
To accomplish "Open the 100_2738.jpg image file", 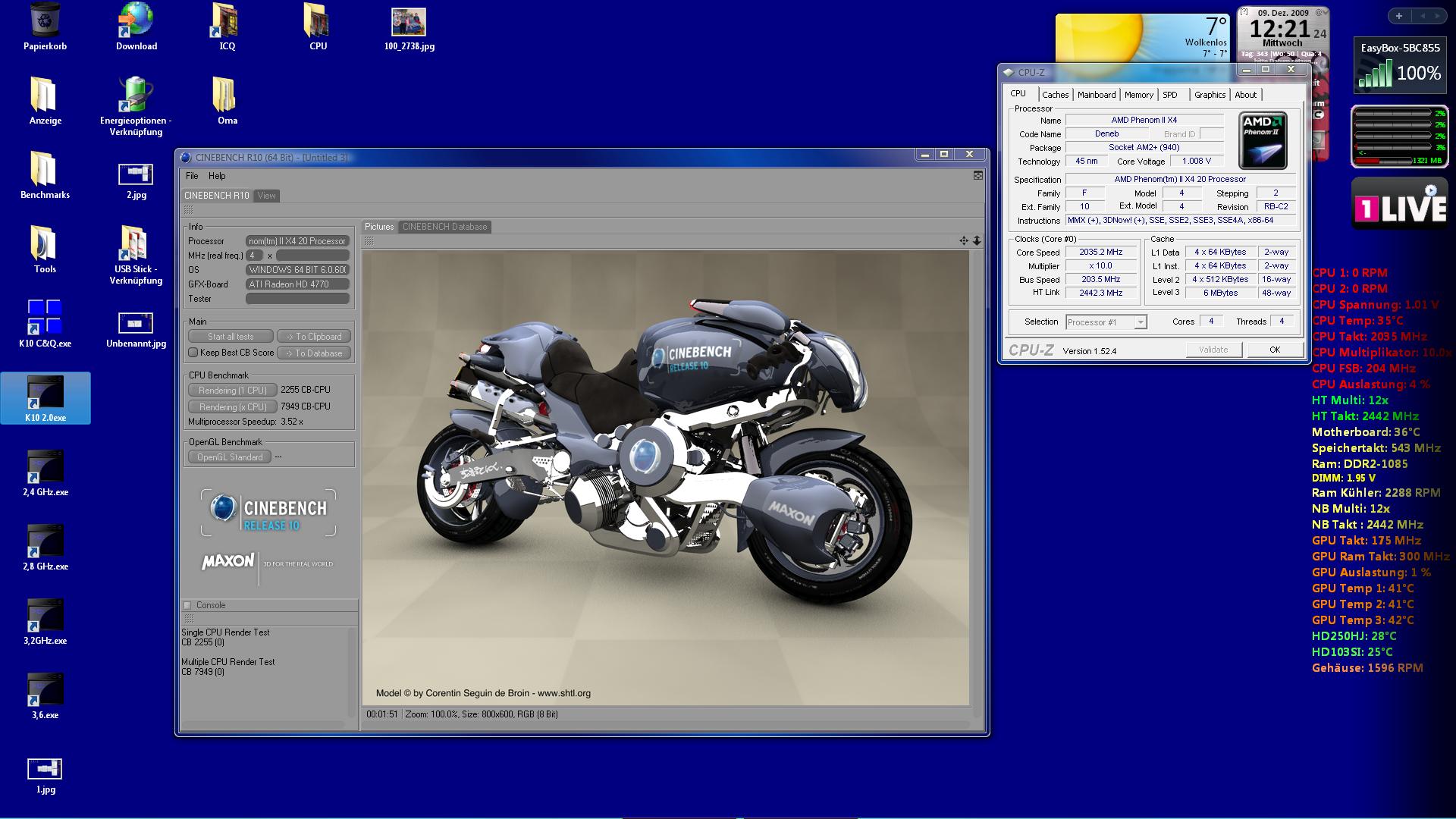I will click(x=409, y=29).
